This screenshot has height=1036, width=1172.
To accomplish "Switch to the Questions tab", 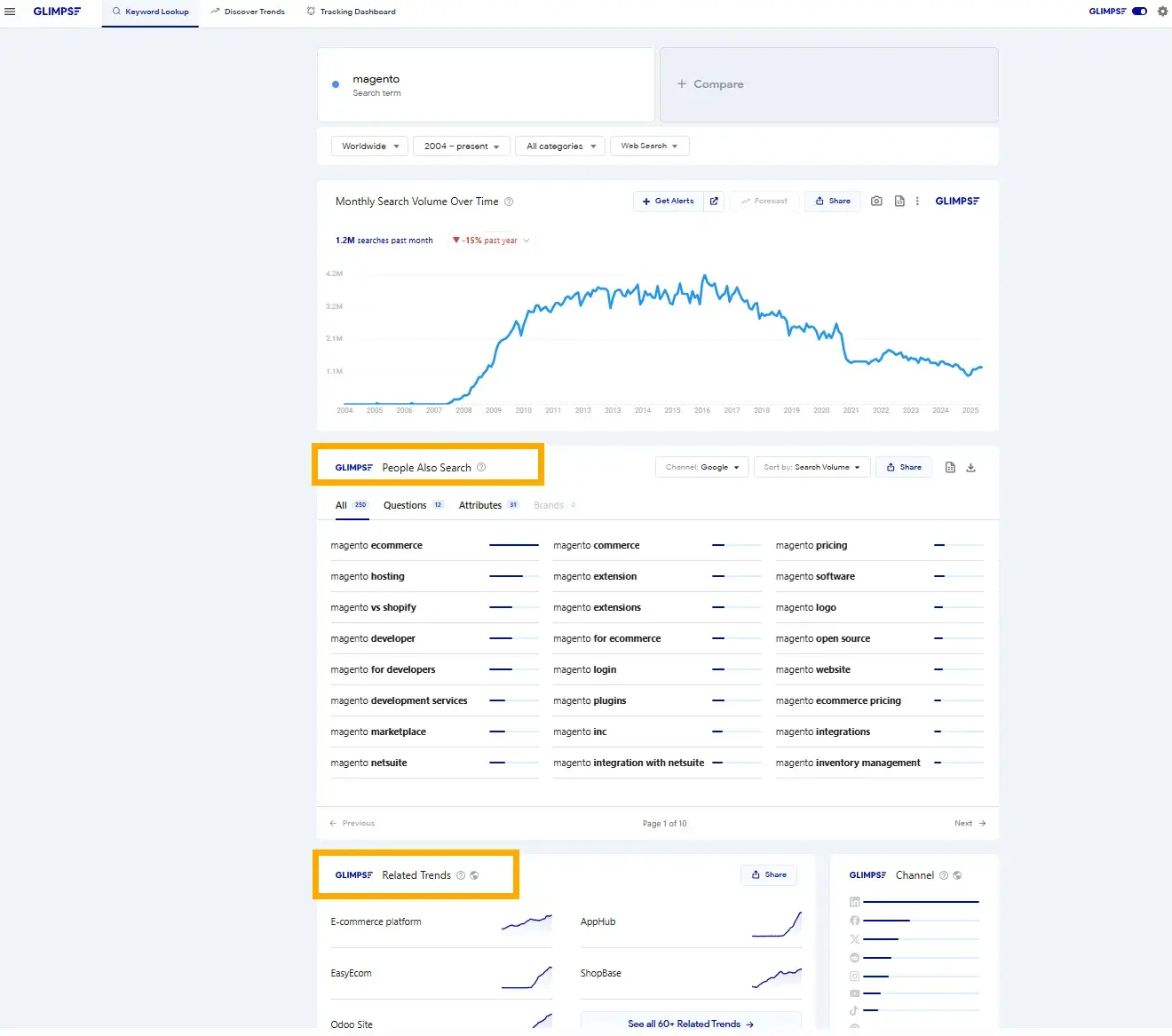I will pyautogui.click(x=405, y=504).
